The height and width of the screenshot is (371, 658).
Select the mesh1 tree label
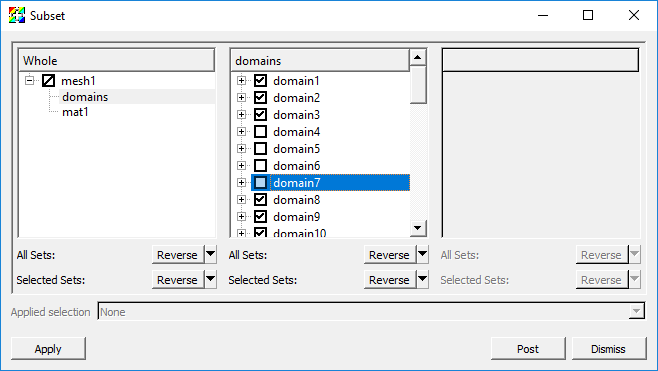(x=78, y=81)
